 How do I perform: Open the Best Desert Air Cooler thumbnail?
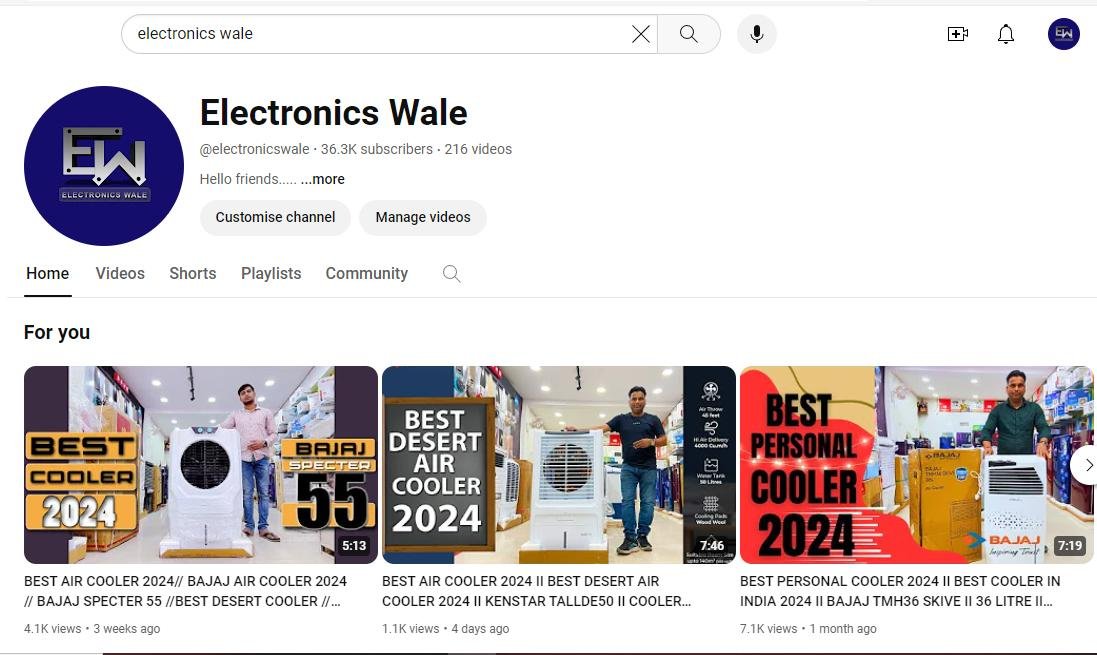[x=559, y=464]
